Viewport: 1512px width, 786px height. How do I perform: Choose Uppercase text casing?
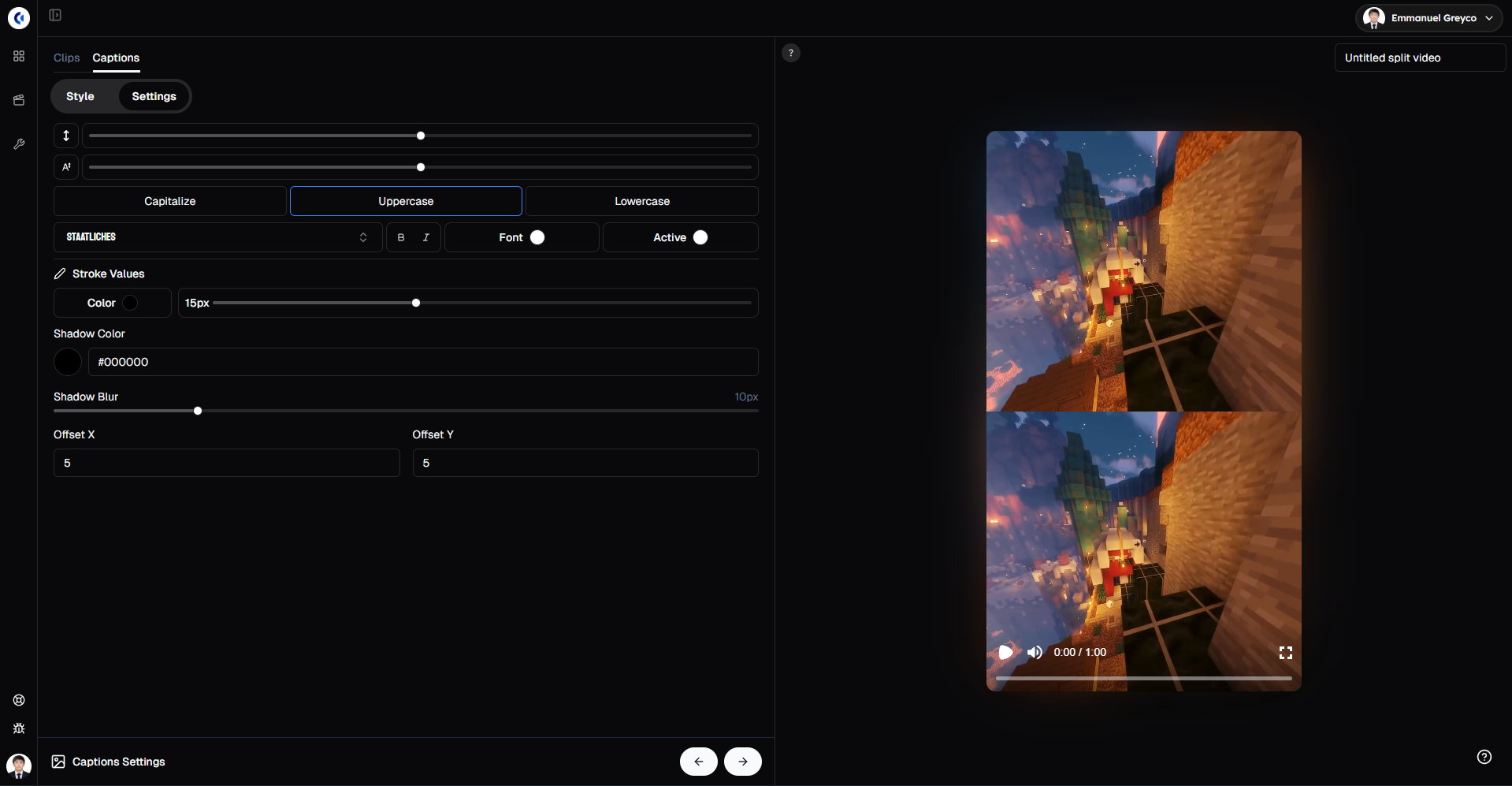[406, 201]
